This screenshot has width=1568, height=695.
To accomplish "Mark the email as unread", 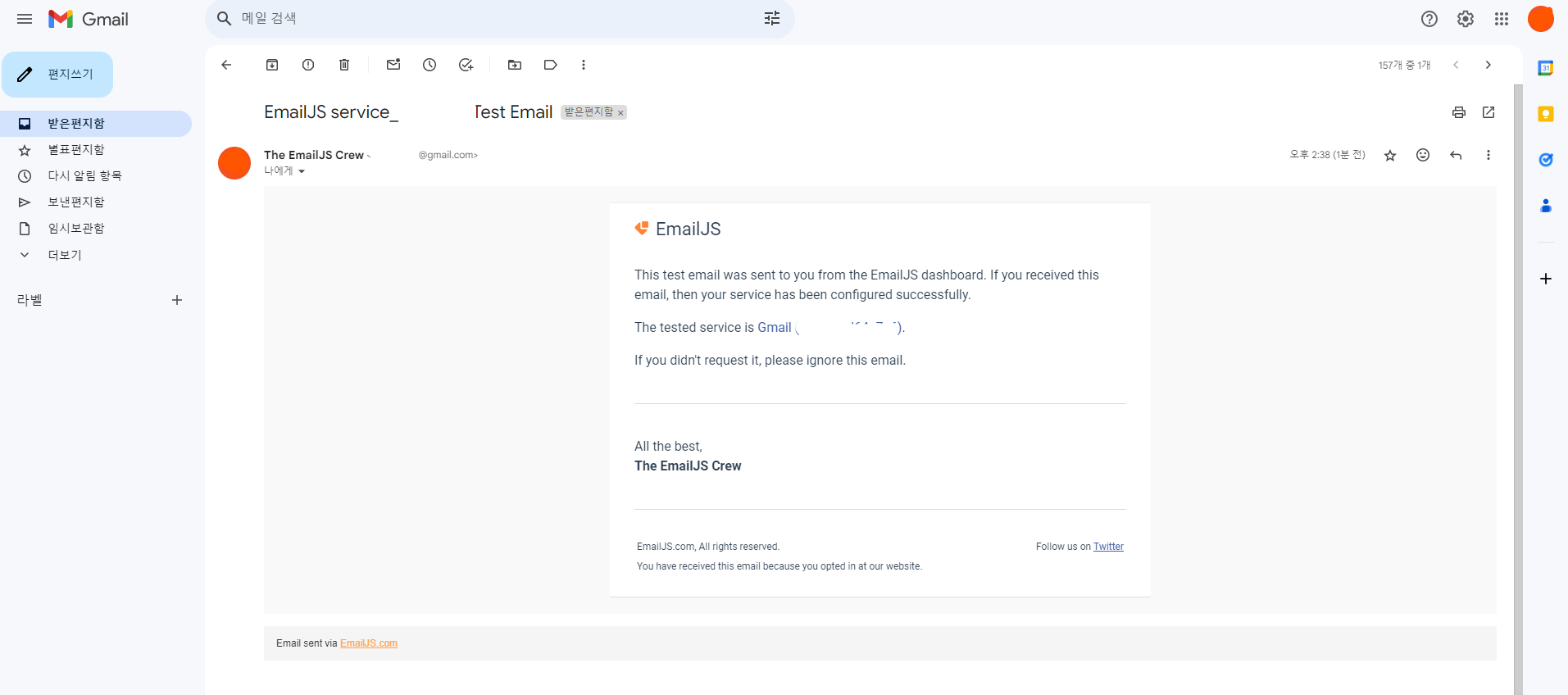I will tap(393, 65).
